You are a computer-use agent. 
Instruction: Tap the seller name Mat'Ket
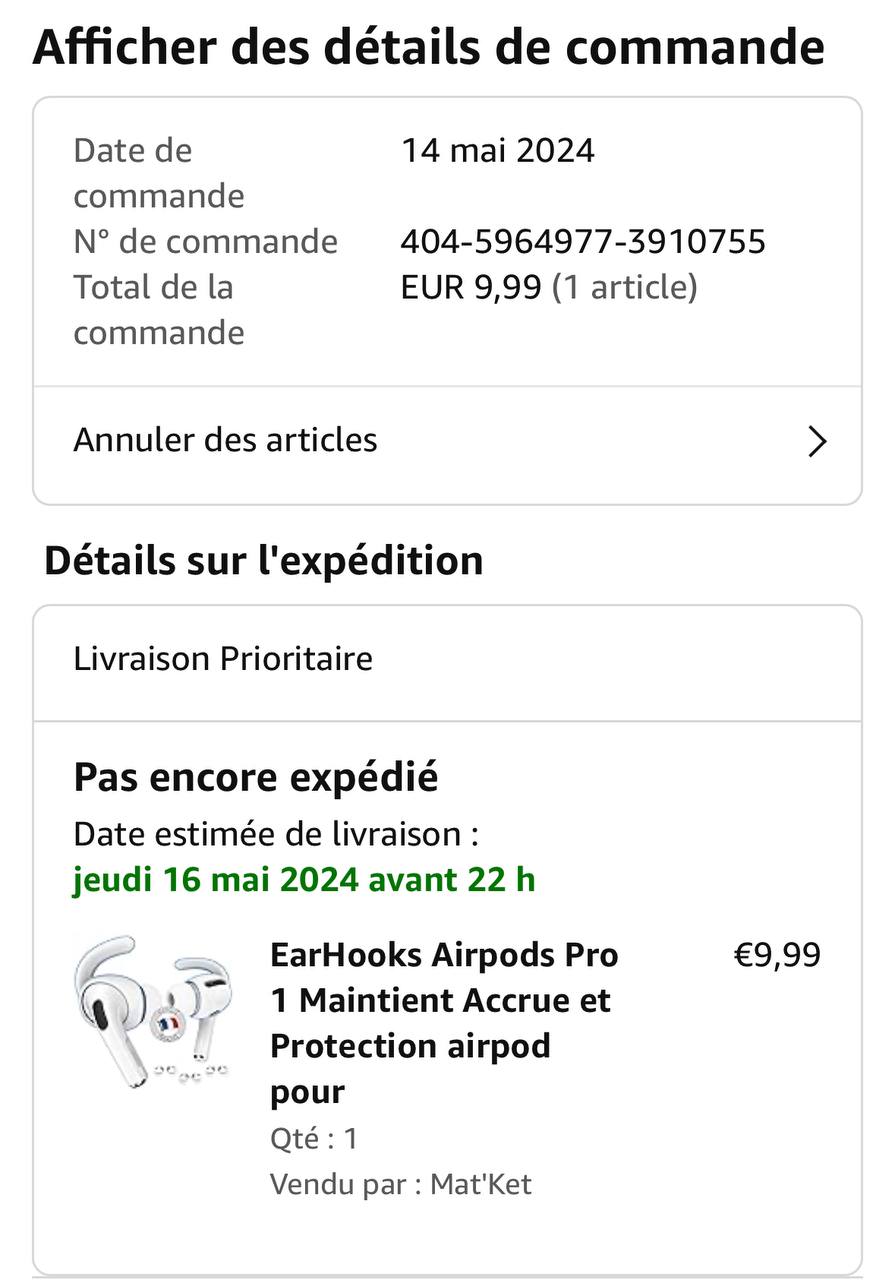coord(481,1184)
